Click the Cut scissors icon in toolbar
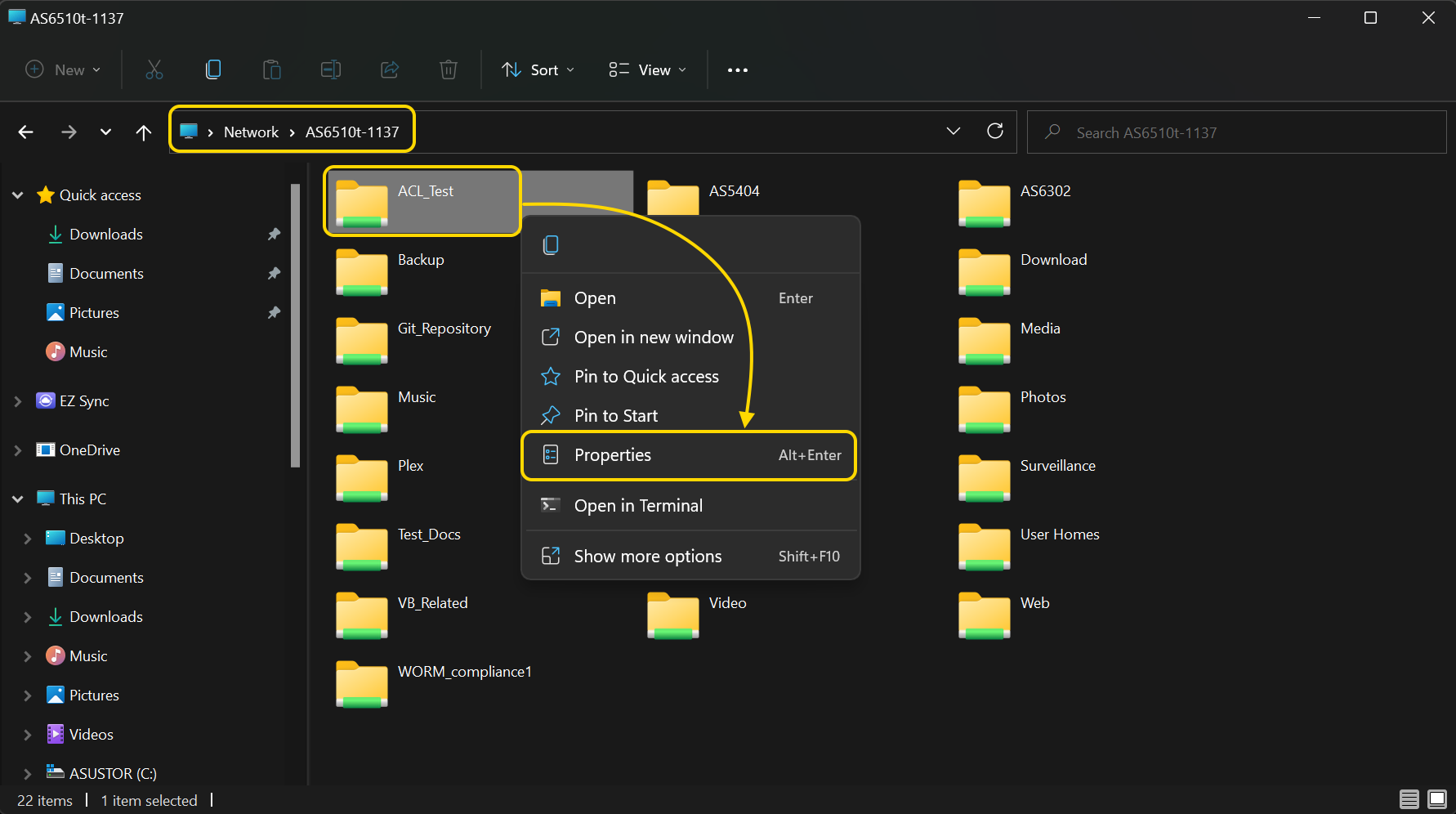This screenshot has width=1456, height=814. 154,69
